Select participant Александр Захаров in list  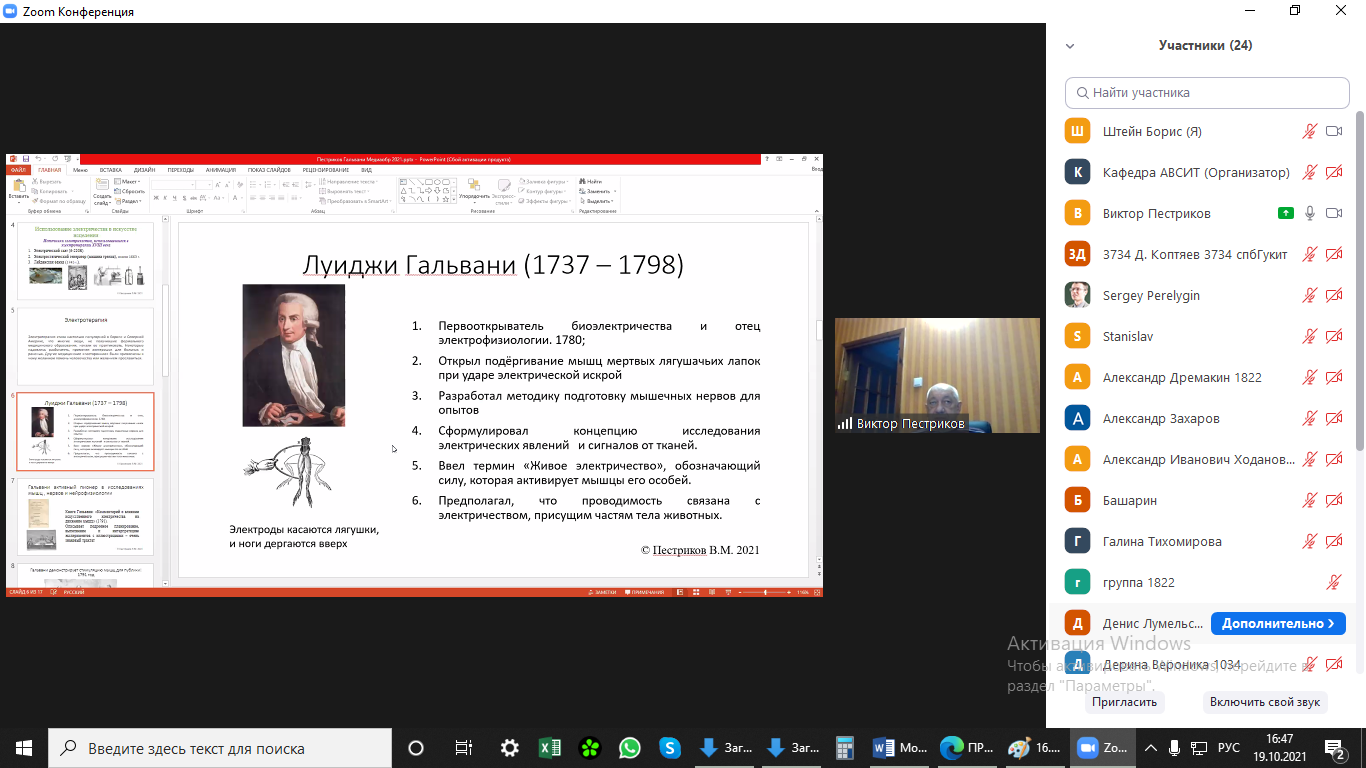coord(1160,418)
